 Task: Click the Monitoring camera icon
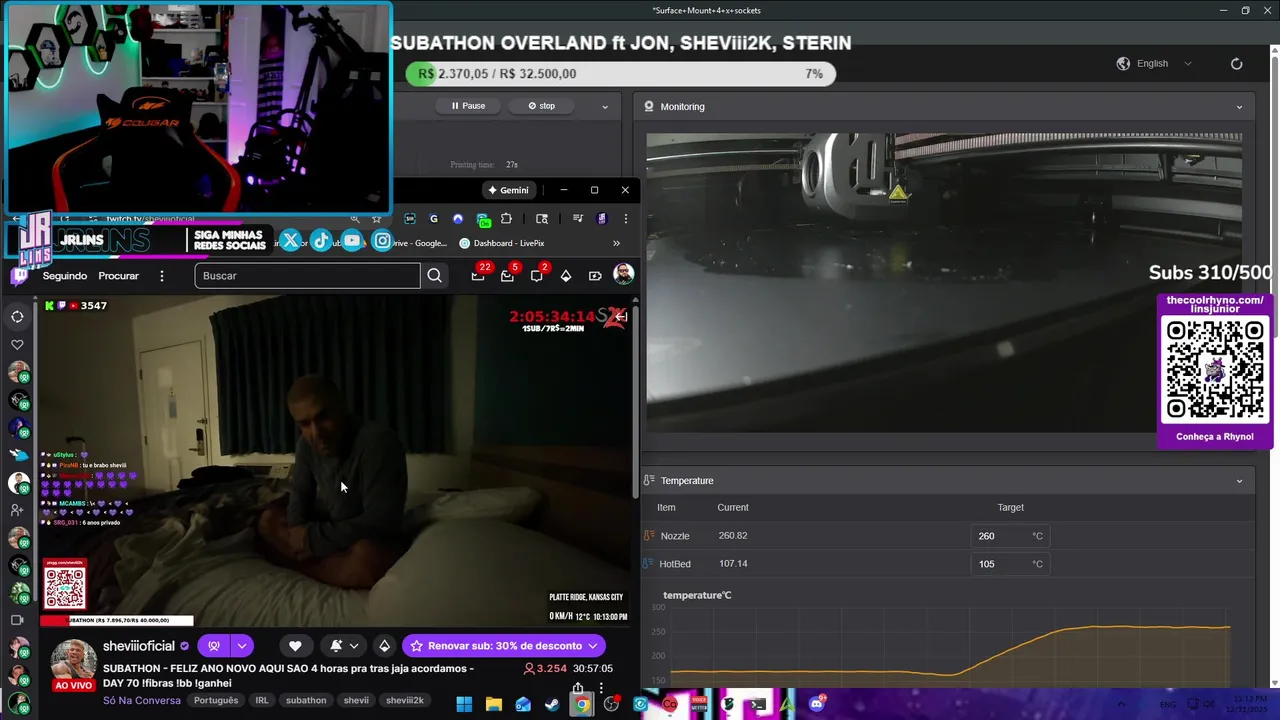[x=649, y=106]
